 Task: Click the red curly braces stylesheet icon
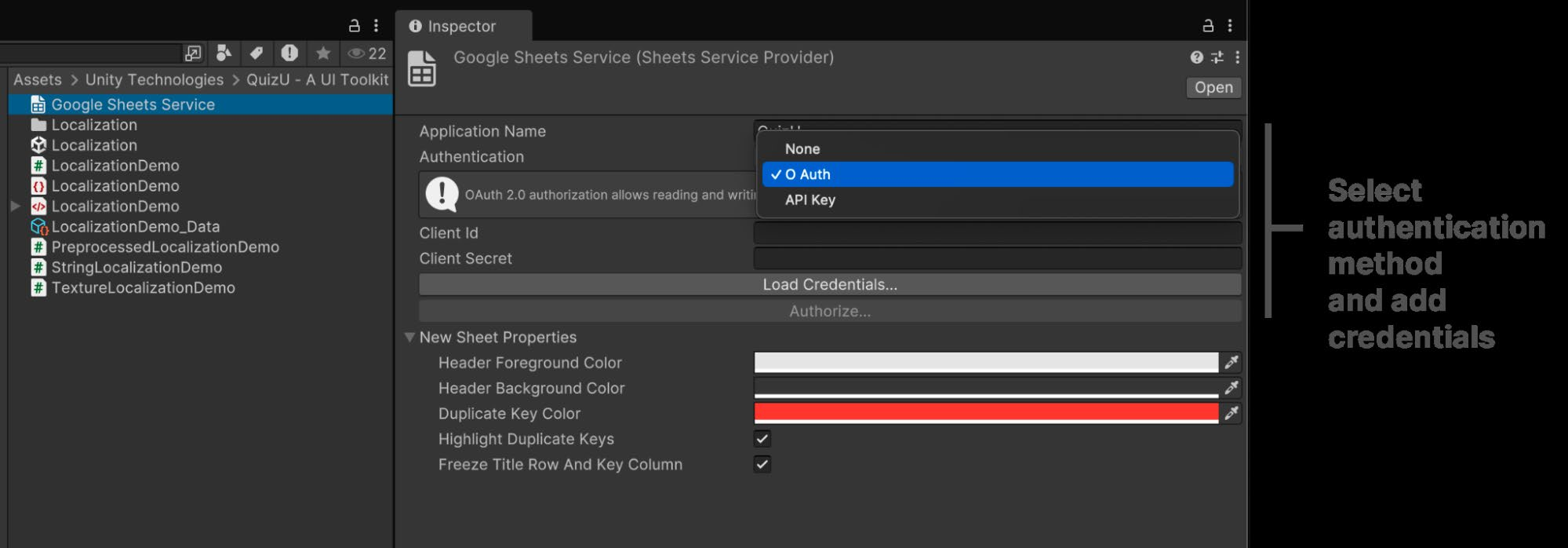pos(38,186)
